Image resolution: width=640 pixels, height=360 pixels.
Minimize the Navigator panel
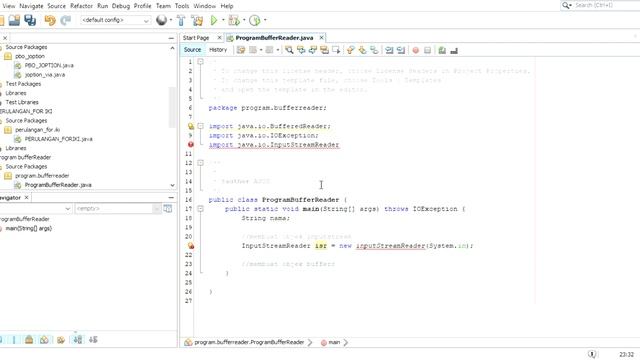[x=171, y=197]
